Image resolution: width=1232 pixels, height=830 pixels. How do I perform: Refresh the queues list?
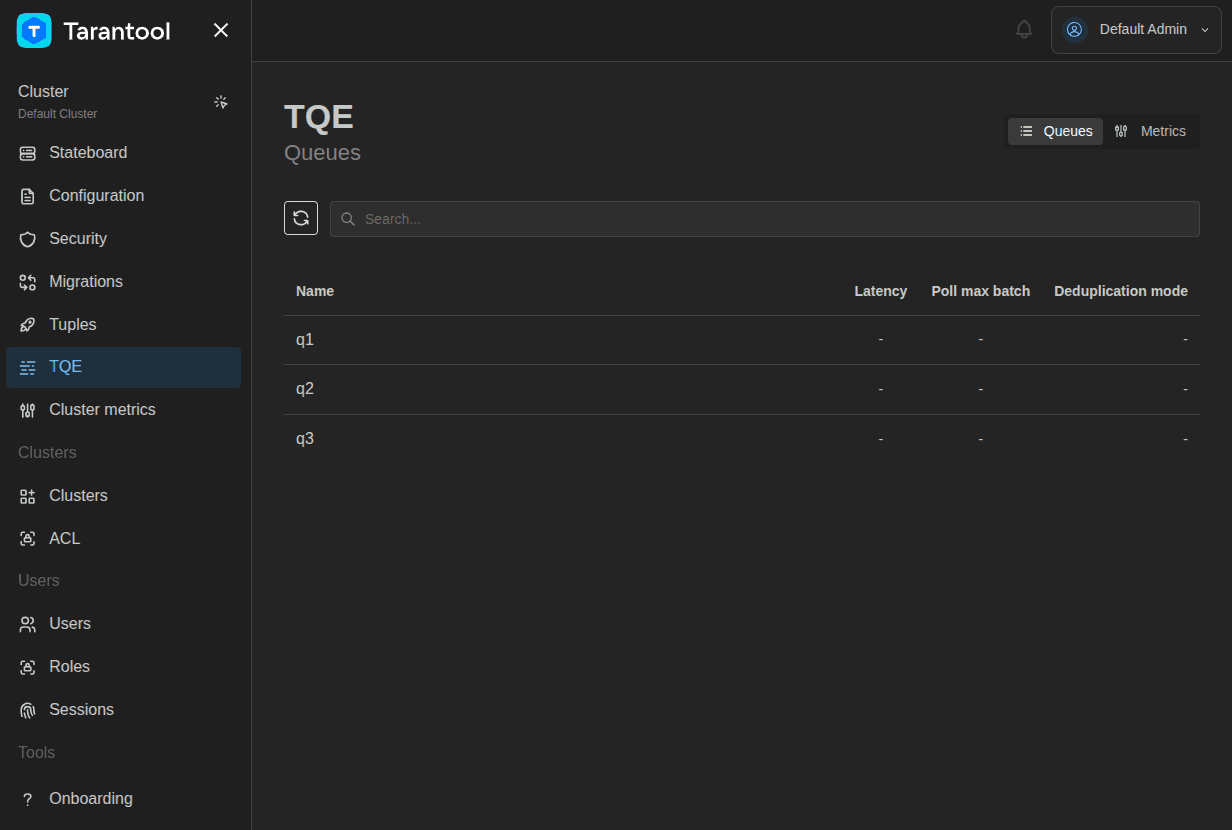pos(301,218)
